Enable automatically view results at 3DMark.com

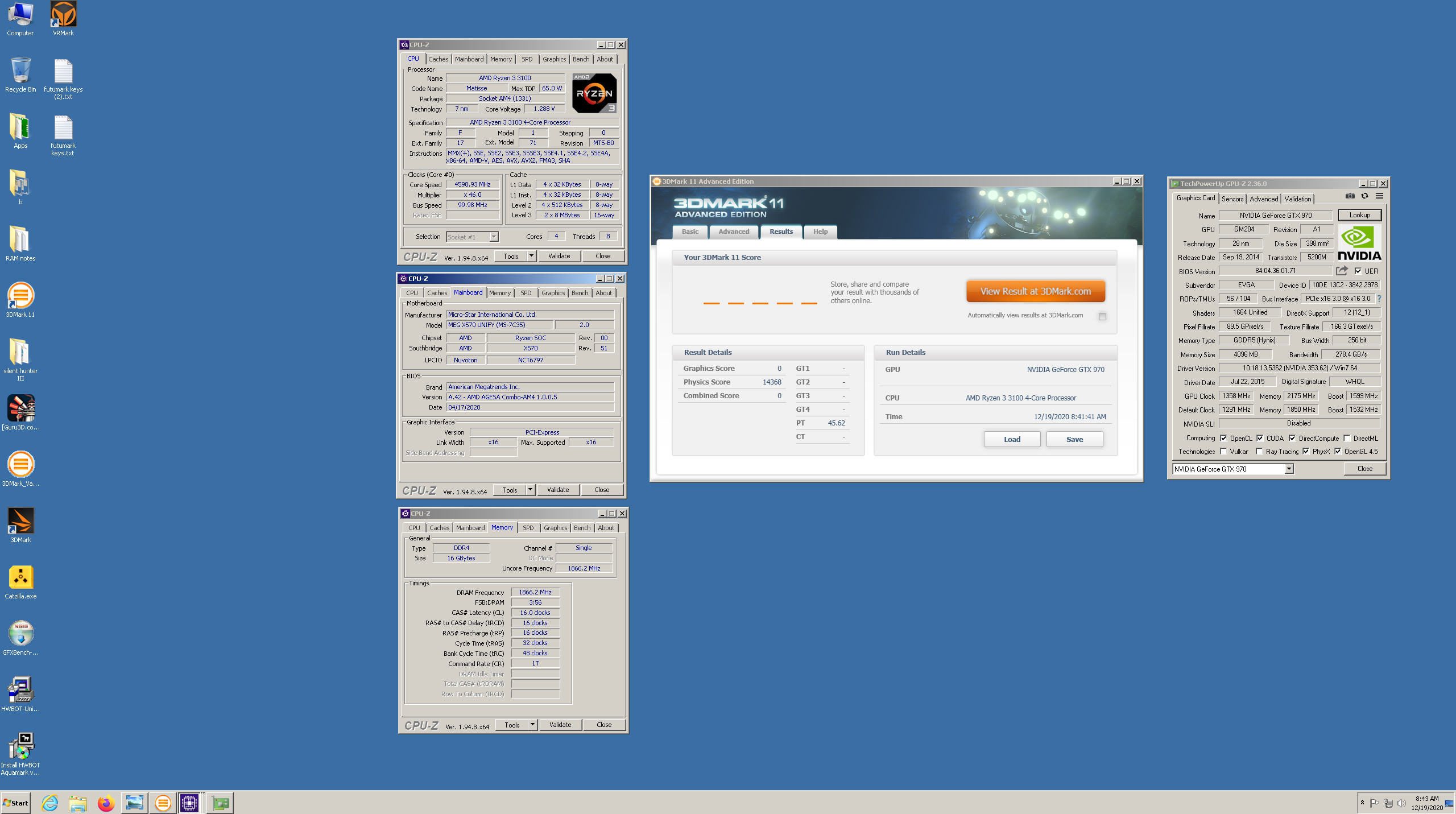[1102, 317]
